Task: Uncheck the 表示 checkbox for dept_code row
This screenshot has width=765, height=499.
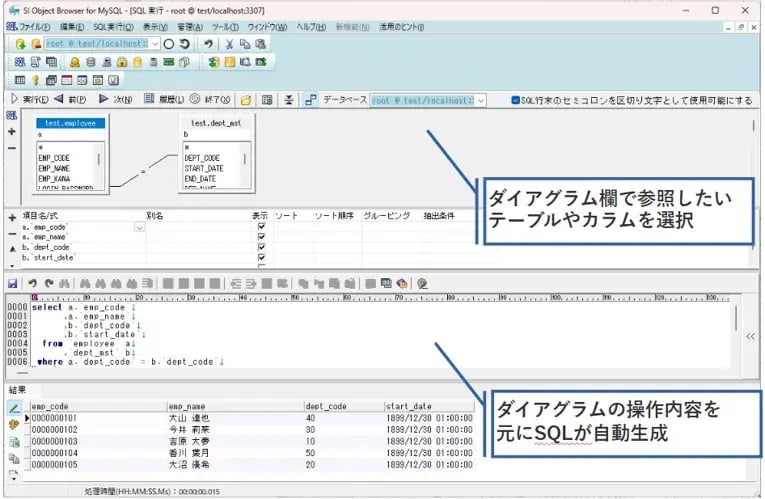Action: coord(261,247)
